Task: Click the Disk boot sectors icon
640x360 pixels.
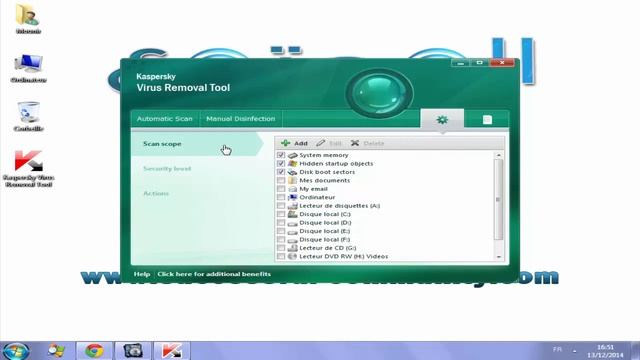Action: pos(292,172)
